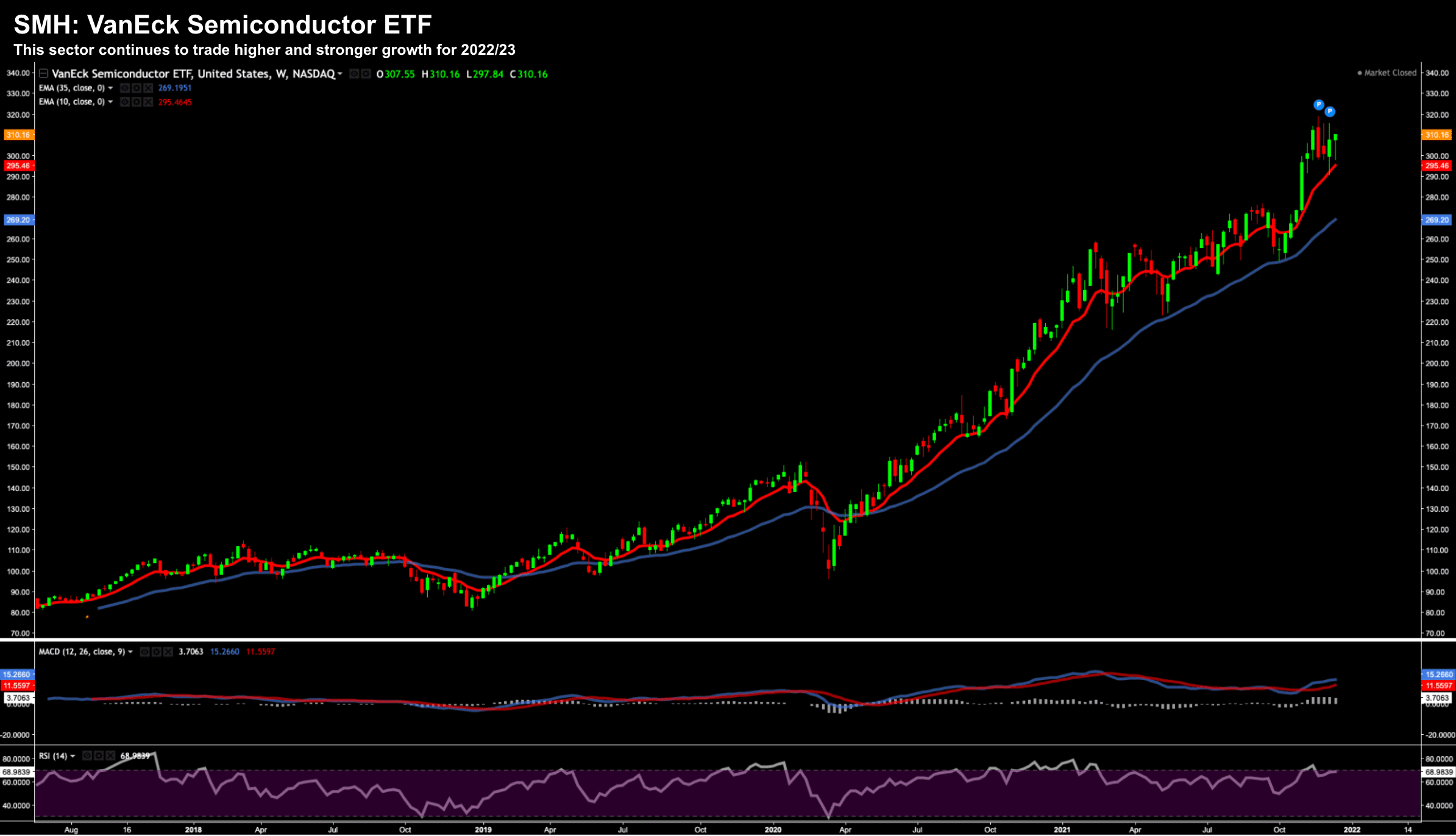Image resolution: width=1456 pixels, height=836 pixels.
Task: Open MACD (12, 26, close, 9) dropdown
Action: (130, 652)
